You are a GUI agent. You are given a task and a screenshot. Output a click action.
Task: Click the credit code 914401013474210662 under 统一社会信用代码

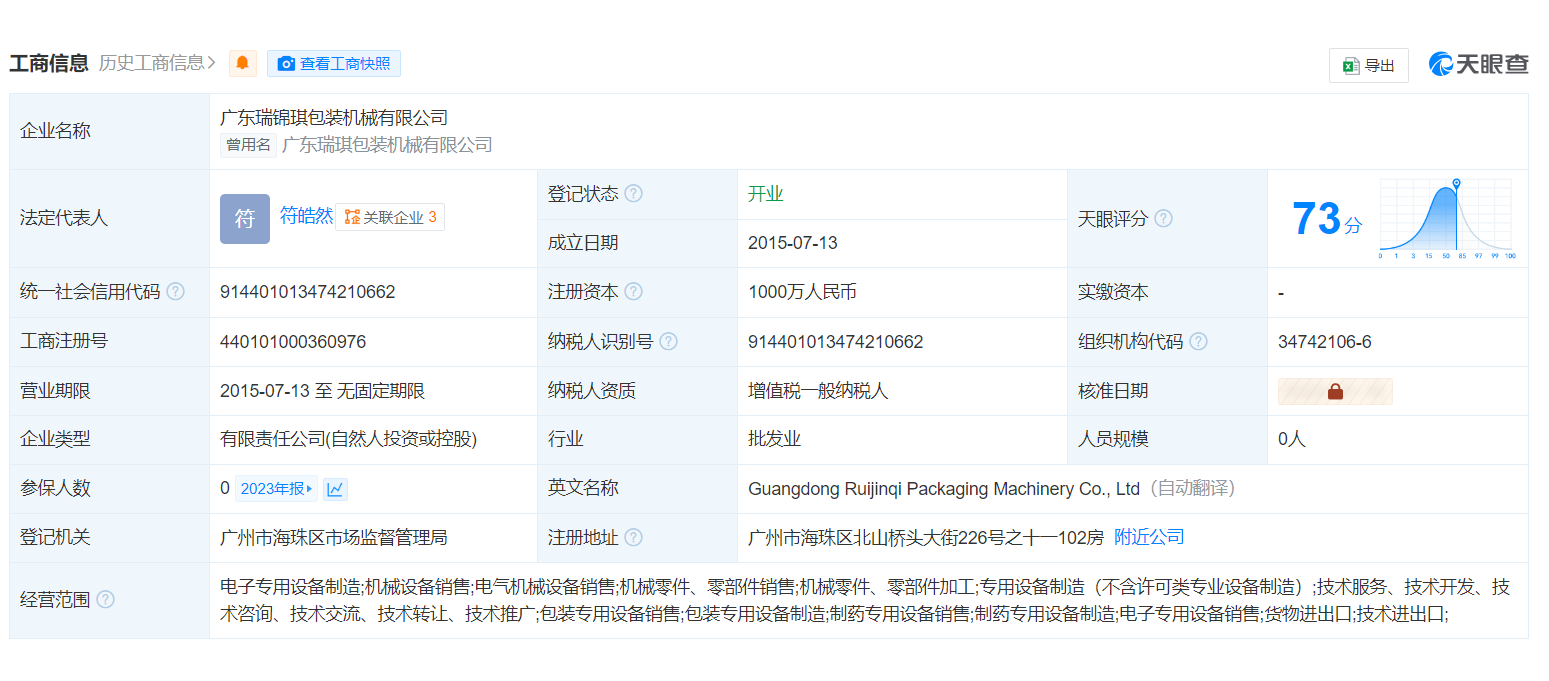(x=308, y=292)
